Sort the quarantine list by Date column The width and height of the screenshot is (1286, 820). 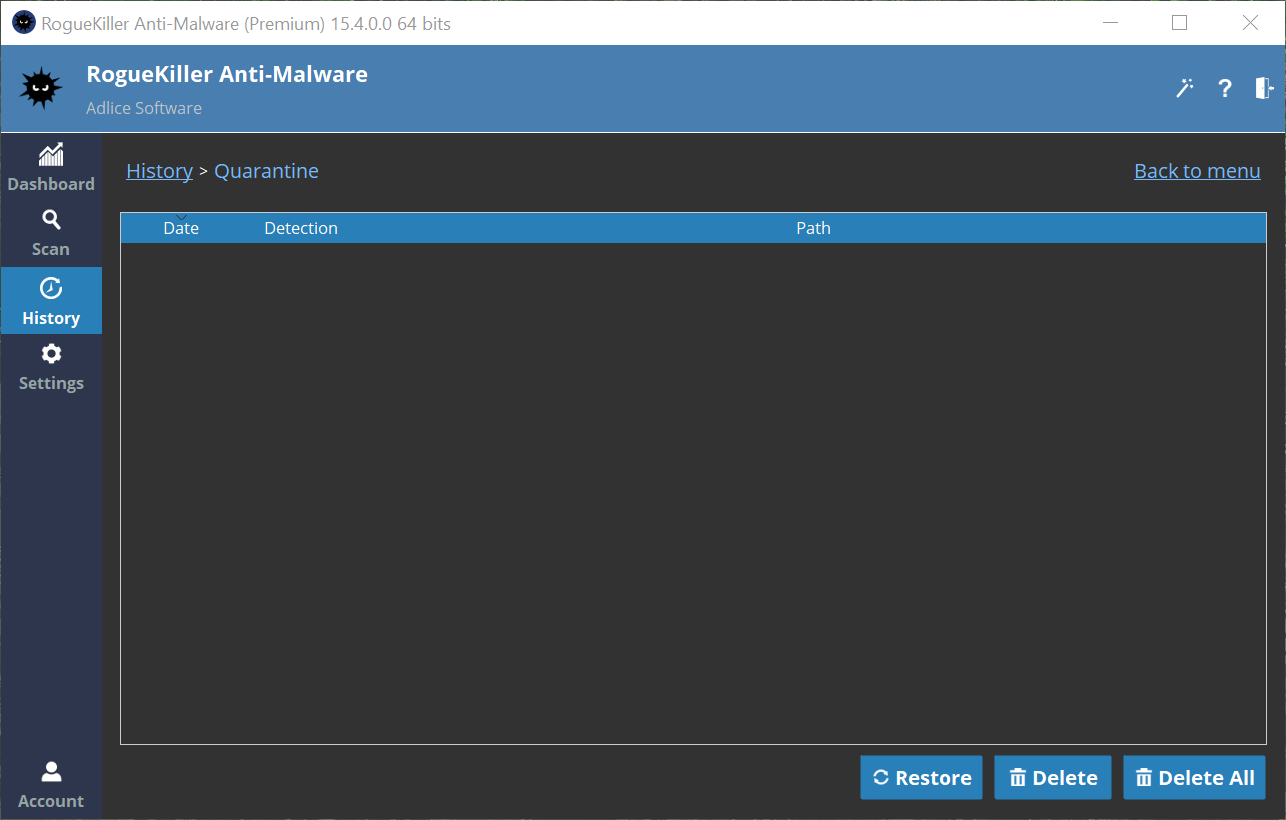(x=181, y=228)
